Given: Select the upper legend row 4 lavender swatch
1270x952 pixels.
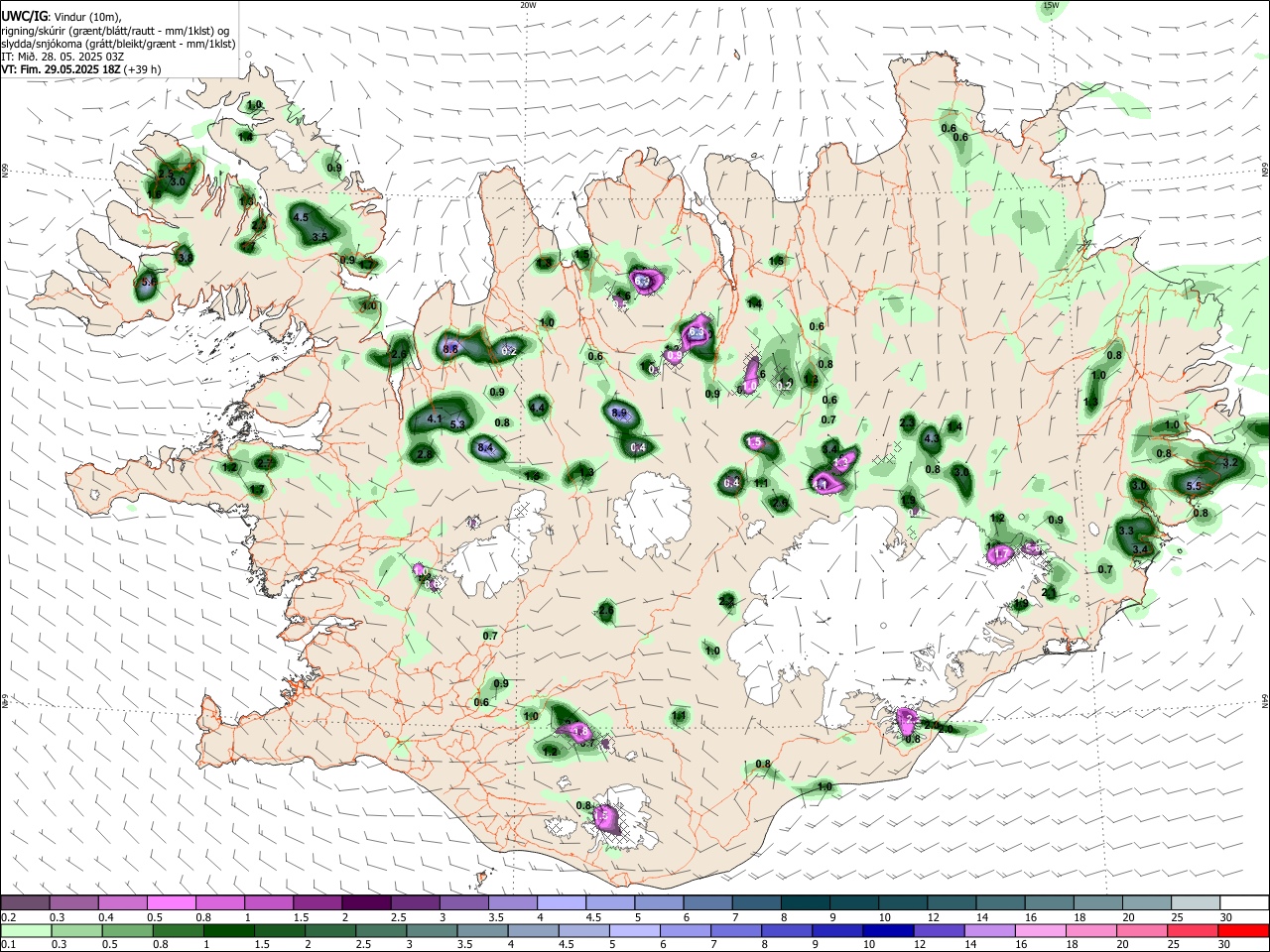Looking at the screenshot, I should coord(561,903).
